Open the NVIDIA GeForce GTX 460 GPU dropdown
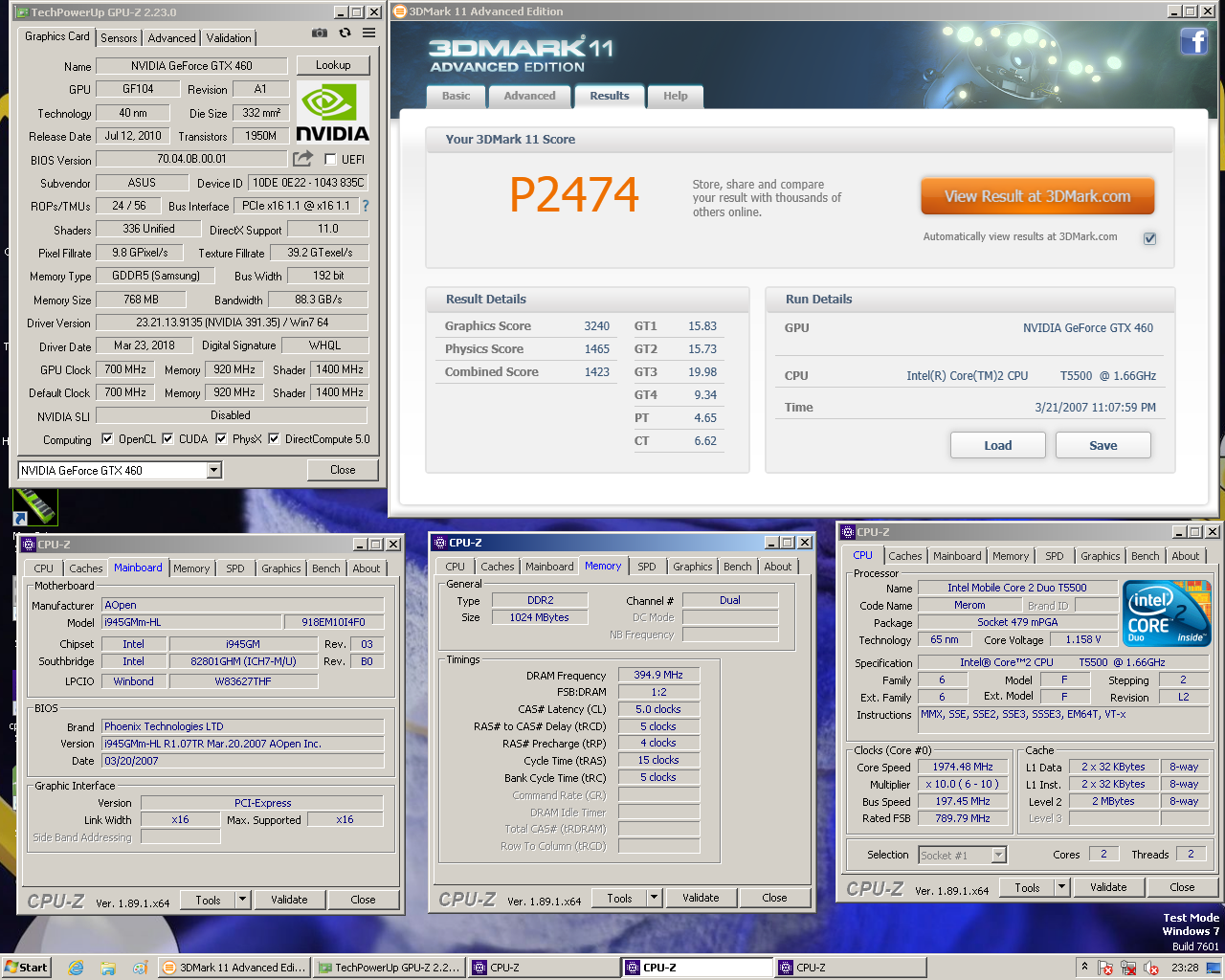Viewport: 1225px width, 980px height. click(x=214, y=470)
